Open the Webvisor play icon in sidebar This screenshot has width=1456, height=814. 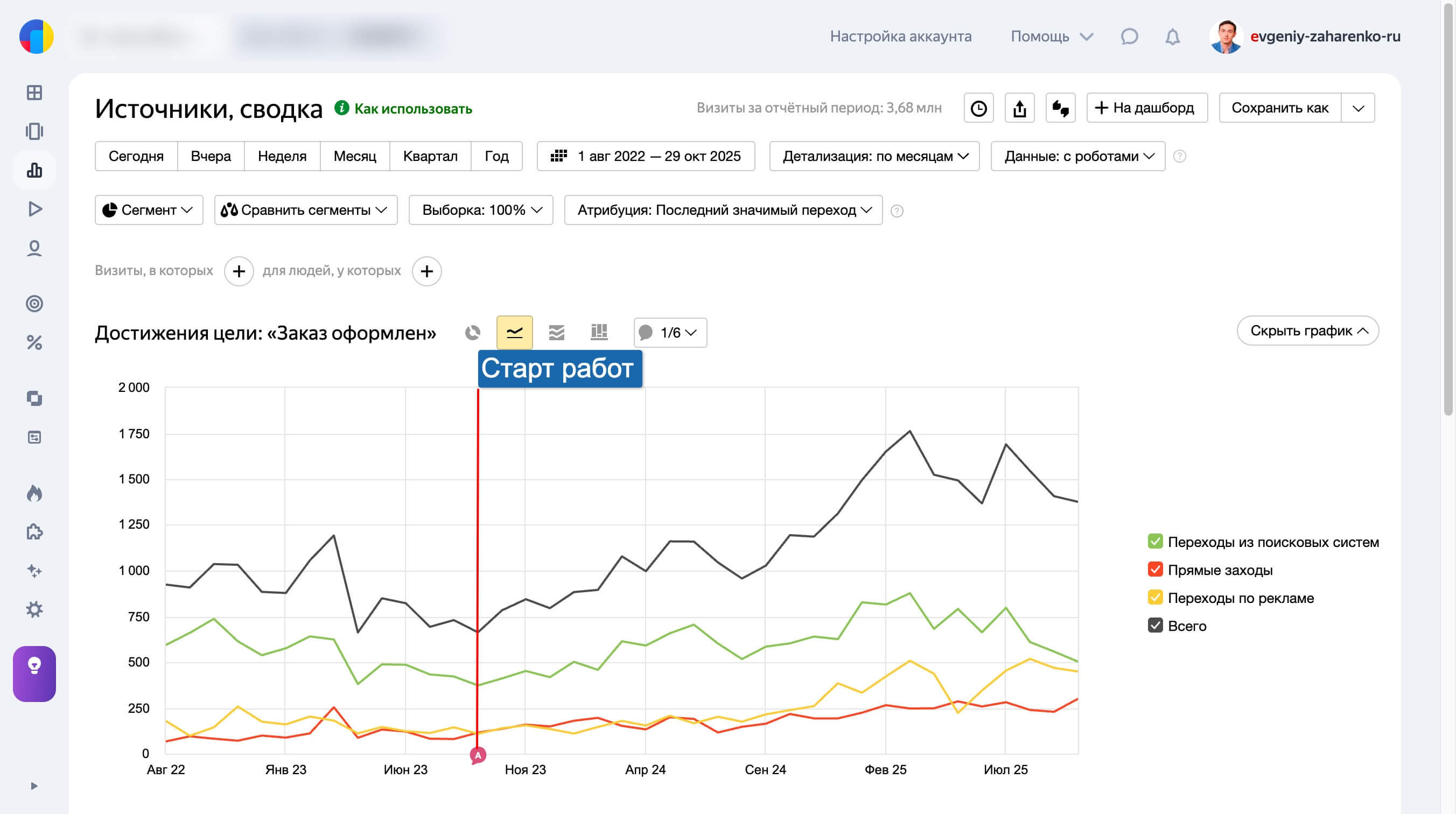tap(34, 209)
